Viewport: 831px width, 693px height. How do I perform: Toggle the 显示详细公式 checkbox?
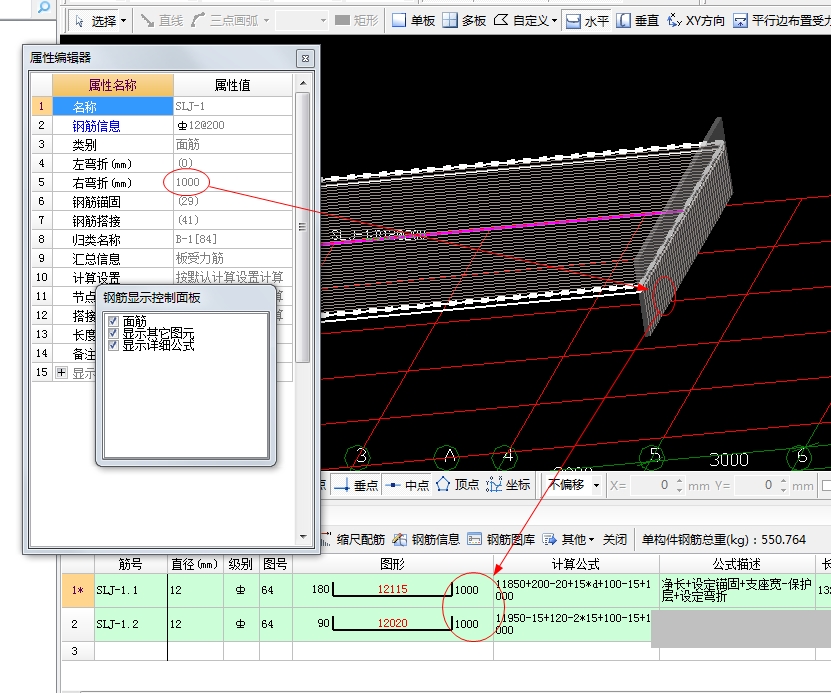point(113,345)
